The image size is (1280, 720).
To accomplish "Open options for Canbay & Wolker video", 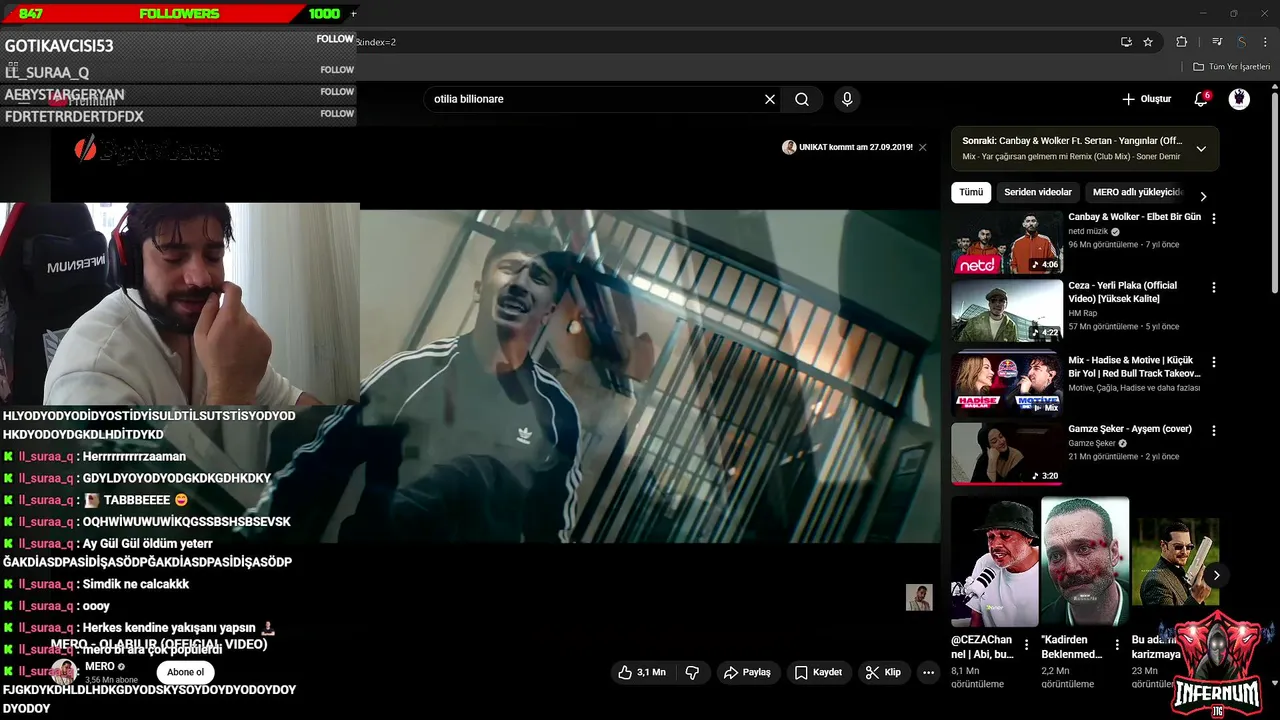I will pyautogui.click(x=1214, y=218).
